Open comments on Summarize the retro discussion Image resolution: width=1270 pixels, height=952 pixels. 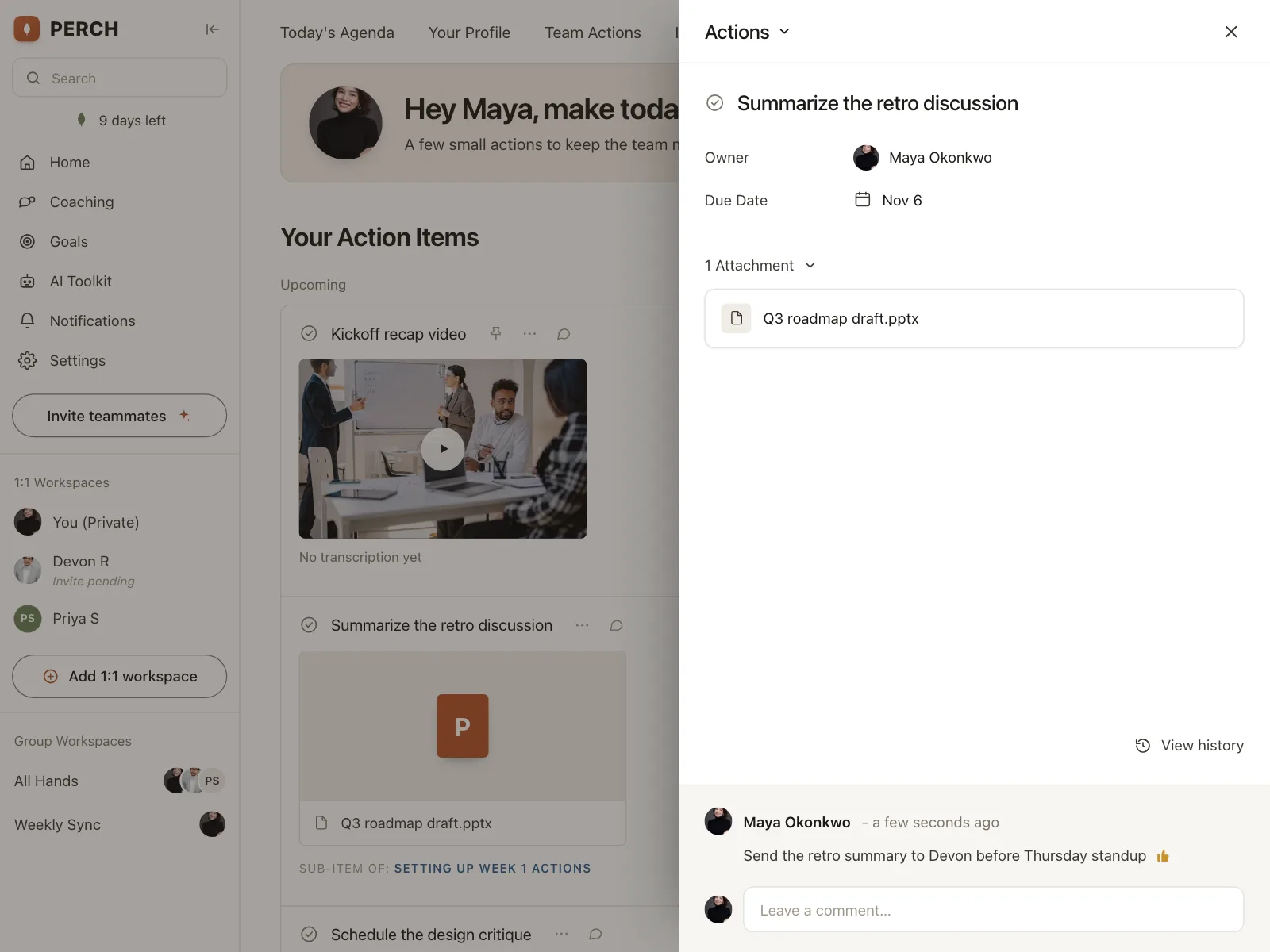tap(616, 625)
